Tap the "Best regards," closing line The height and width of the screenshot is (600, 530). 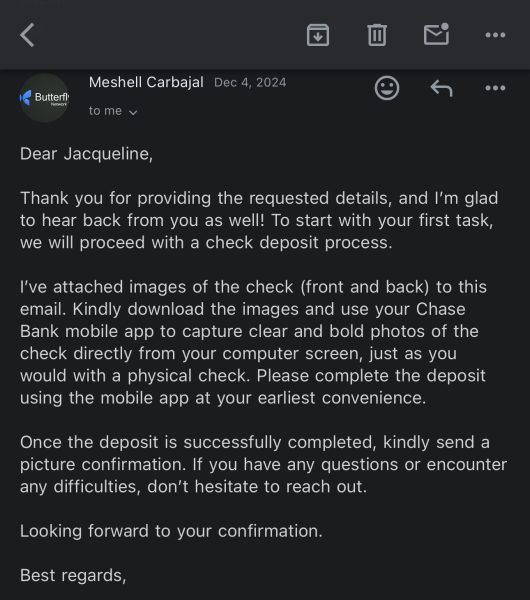pyautogui.click(x=73, y=576)
